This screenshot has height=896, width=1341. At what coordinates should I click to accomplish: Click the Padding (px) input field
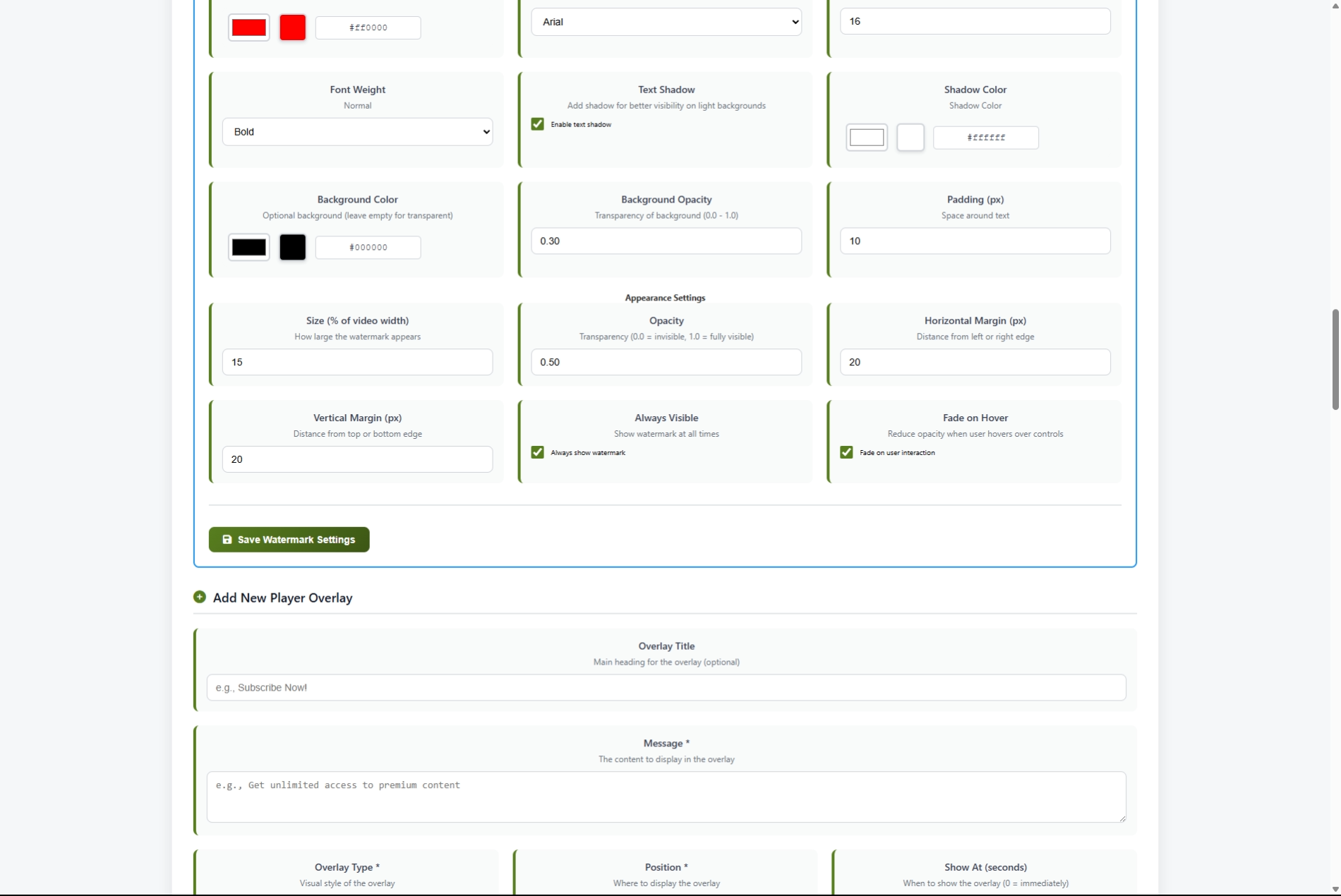975,241
